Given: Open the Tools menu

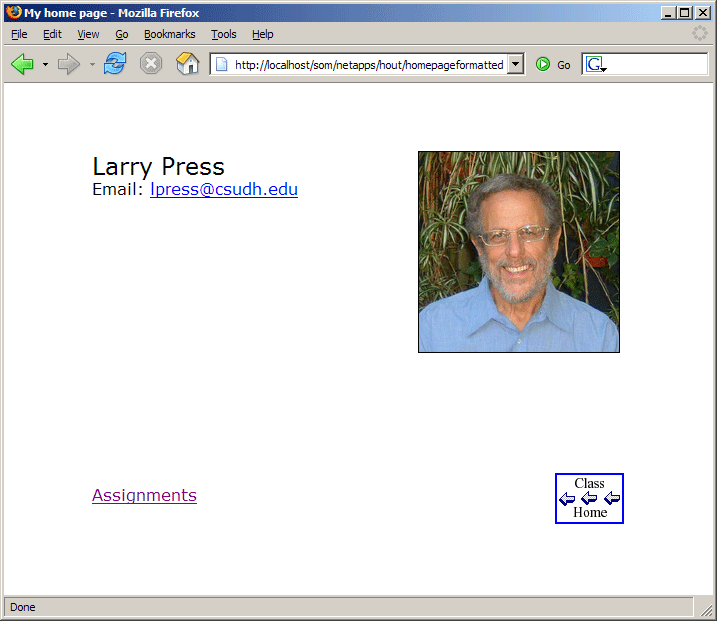Looking at the screenshot, I should tap(224, 34).
